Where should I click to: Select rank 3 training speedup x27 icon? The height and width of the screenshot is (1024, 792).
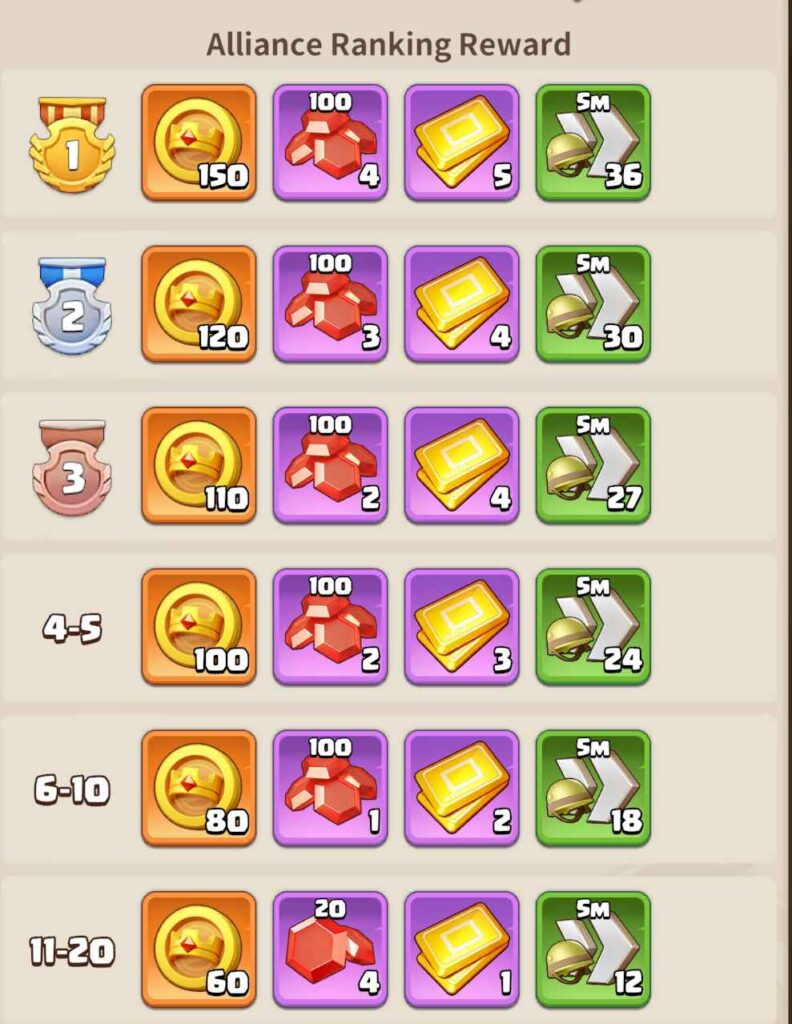pyautogui.click(x=594, y=465)
